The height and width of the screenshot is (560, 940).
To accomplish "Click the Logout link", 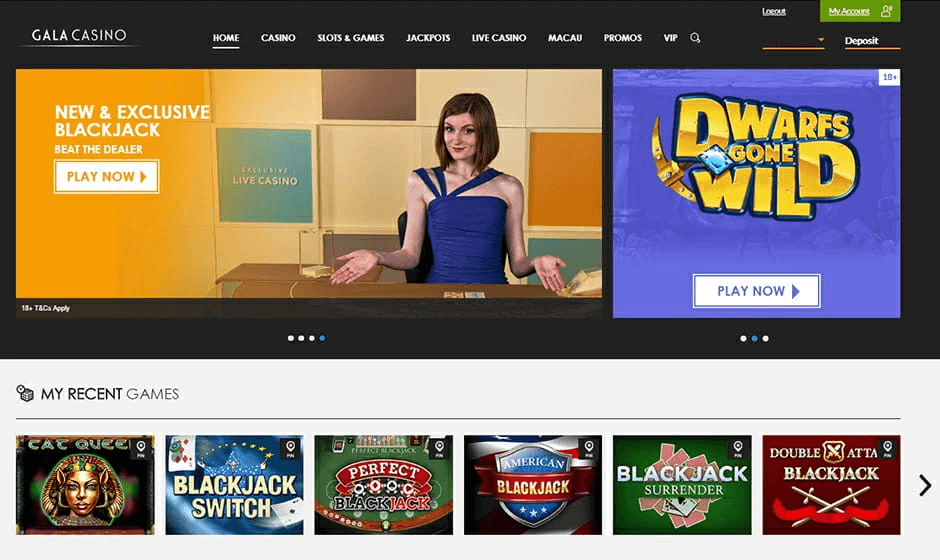I will (x=773, y=11).
